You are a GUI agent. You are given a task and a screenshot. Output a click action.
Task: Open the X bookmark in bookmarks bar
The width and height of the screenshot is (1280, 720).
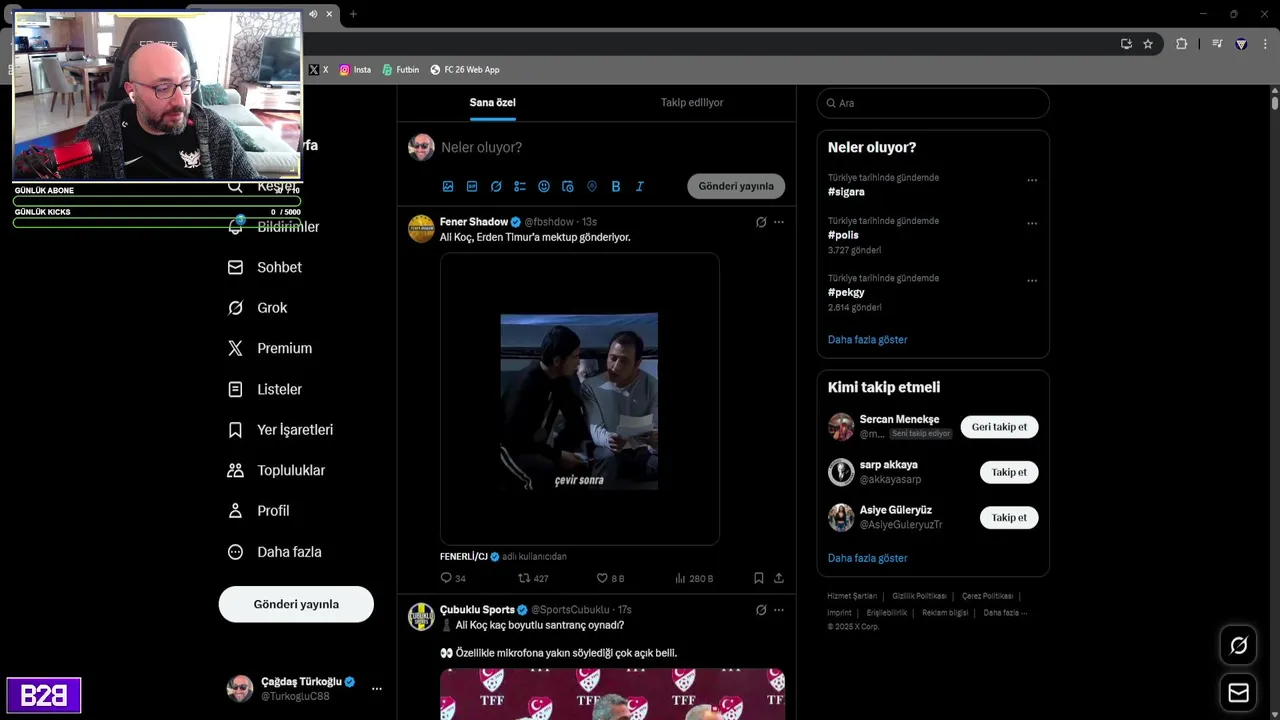click(x=319, y=70)
